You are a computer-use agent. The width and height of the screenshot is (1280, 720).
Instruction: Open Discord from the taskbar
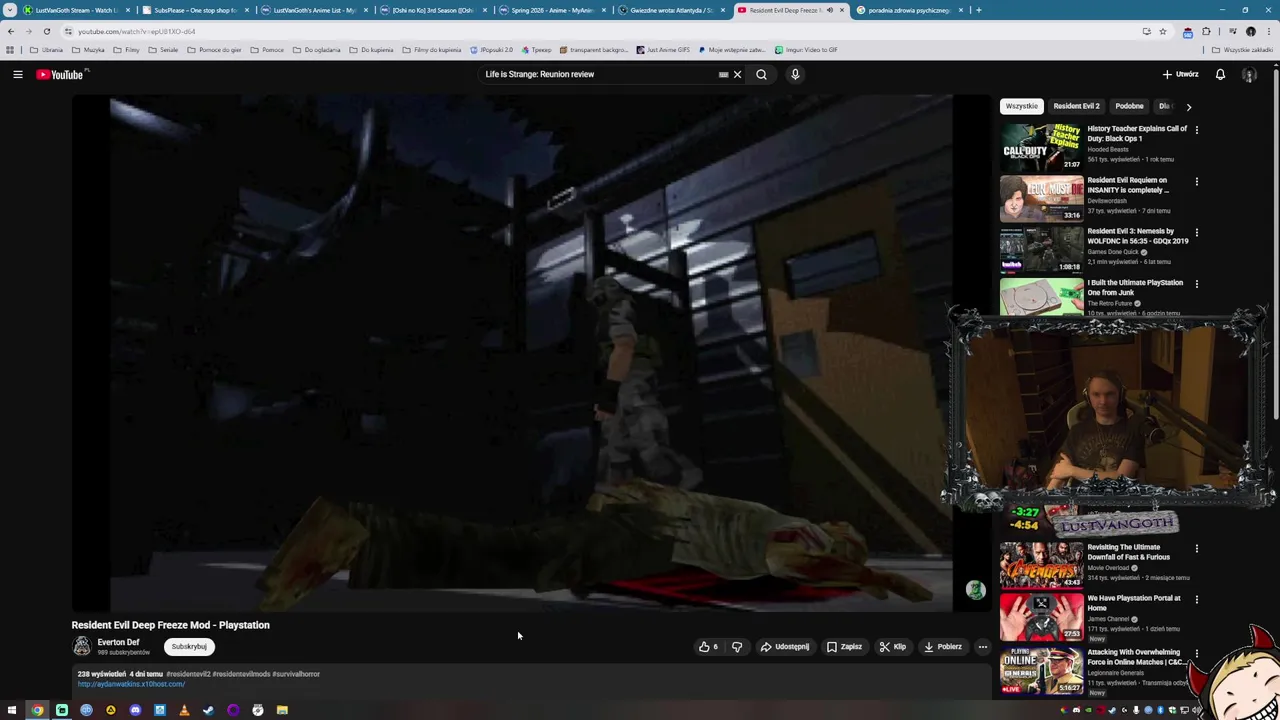click(x=135, y=710)
